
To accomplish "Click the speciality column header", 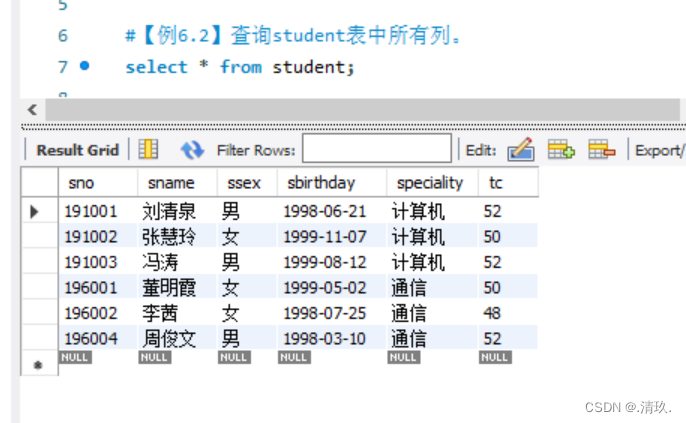I will click(x=430, y=183).
